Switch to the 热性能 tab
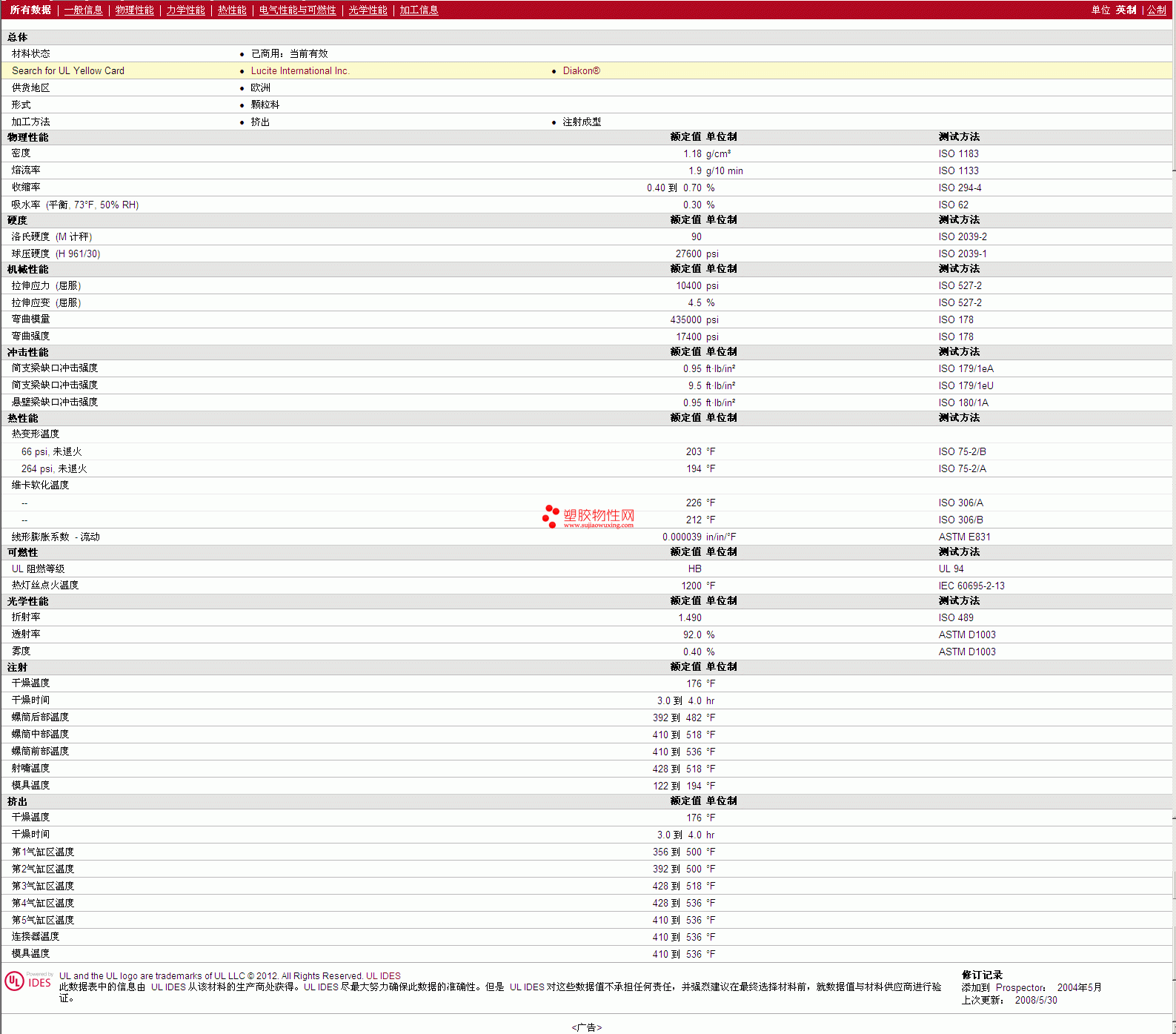This screenshot has width=1176, height=1034. coord(232,10)
